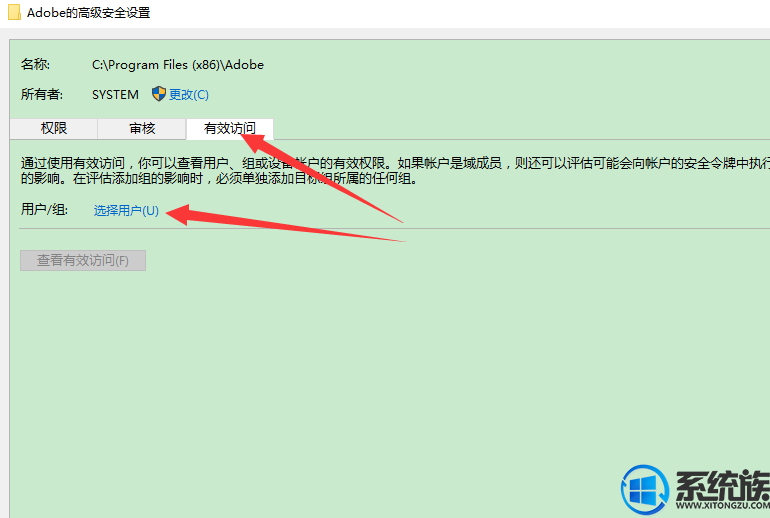Switch to the 审核 tab
770x518 pixels.
[x=142, y=129]
